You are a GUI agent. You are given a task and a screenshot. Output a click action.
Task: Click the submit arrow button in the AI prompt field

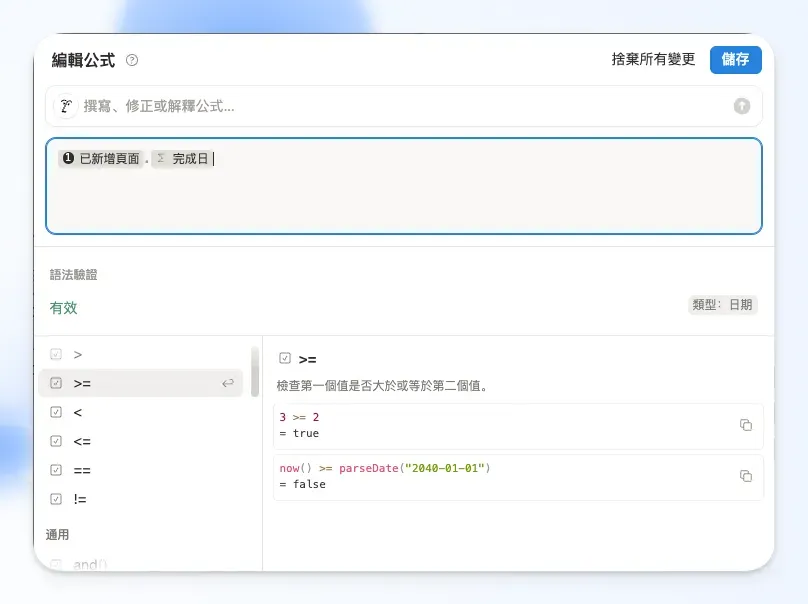click(742, 106)
